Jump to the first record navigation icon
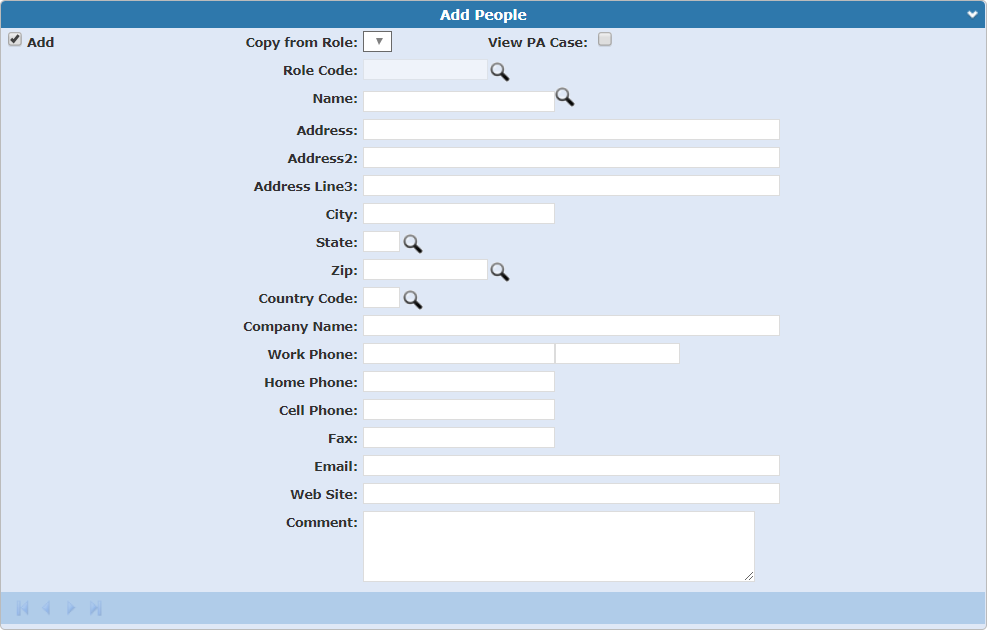Screen dimensions: 987x630 (22, 607)
